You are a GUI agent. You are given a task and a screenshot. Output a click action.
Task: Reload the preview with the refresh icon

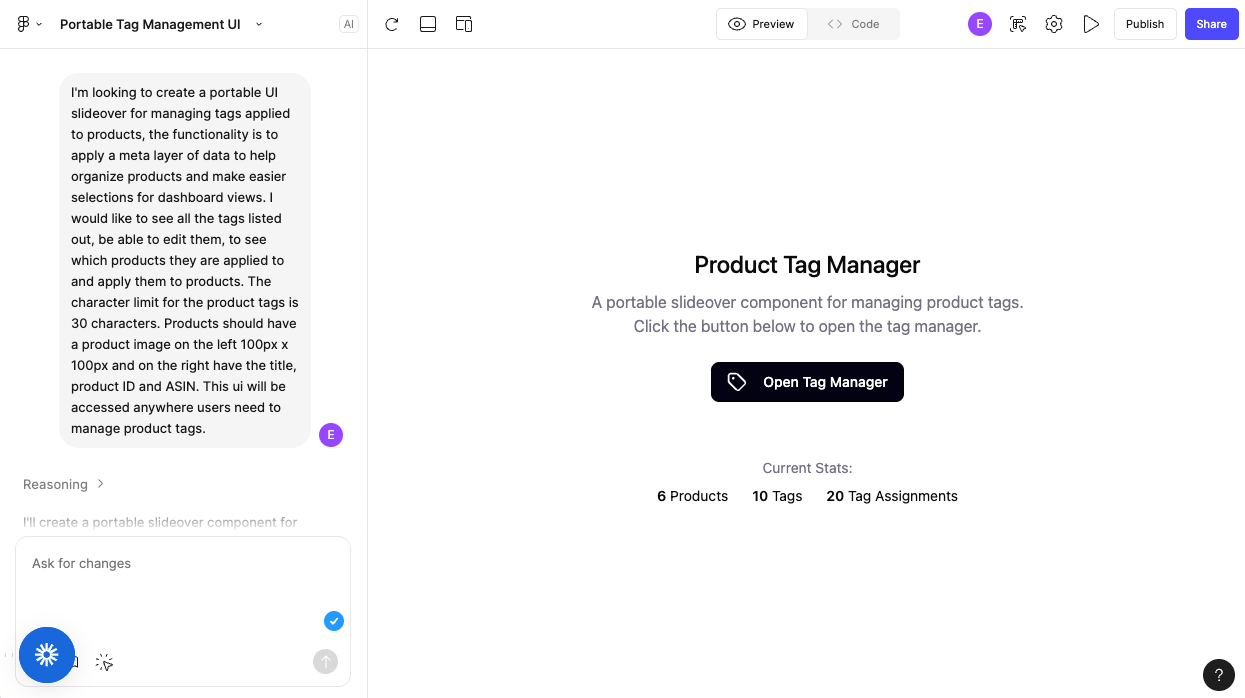[392, 24]
